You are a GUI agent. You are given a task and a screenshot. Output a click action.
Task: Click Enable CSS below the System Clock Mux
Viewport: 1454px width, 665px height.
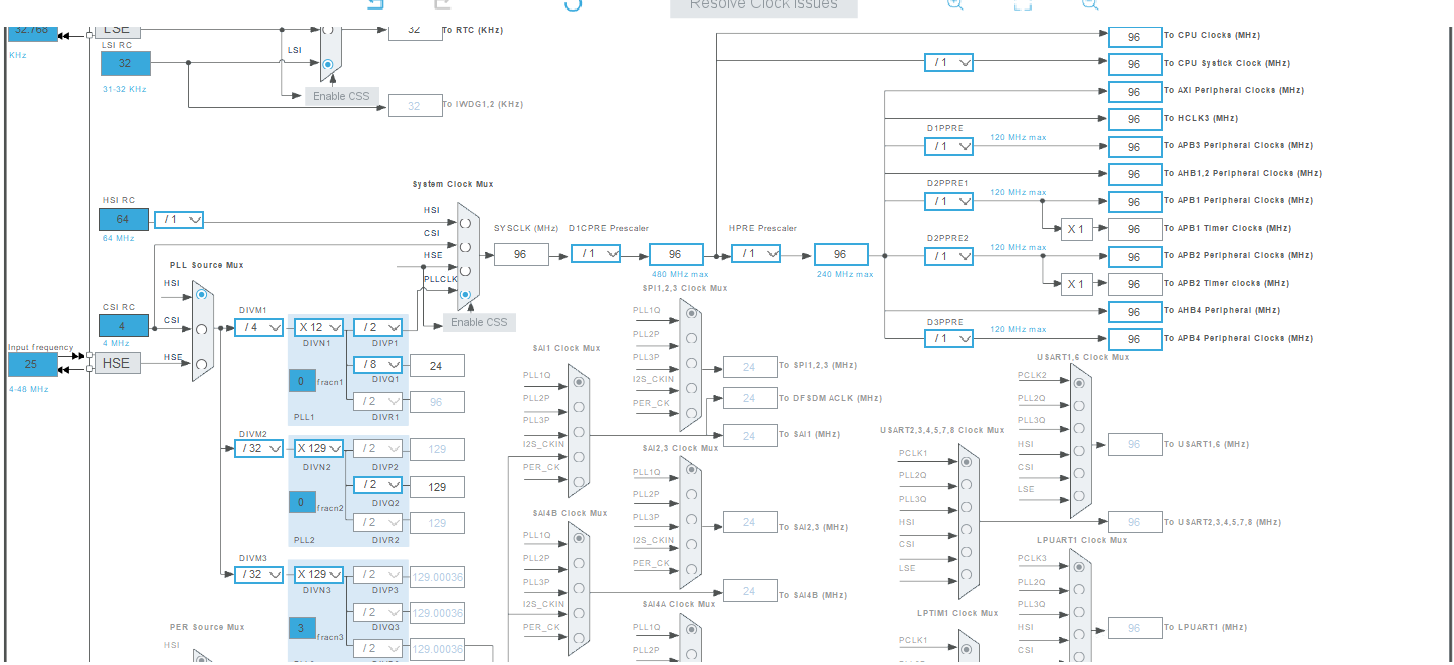477,322
